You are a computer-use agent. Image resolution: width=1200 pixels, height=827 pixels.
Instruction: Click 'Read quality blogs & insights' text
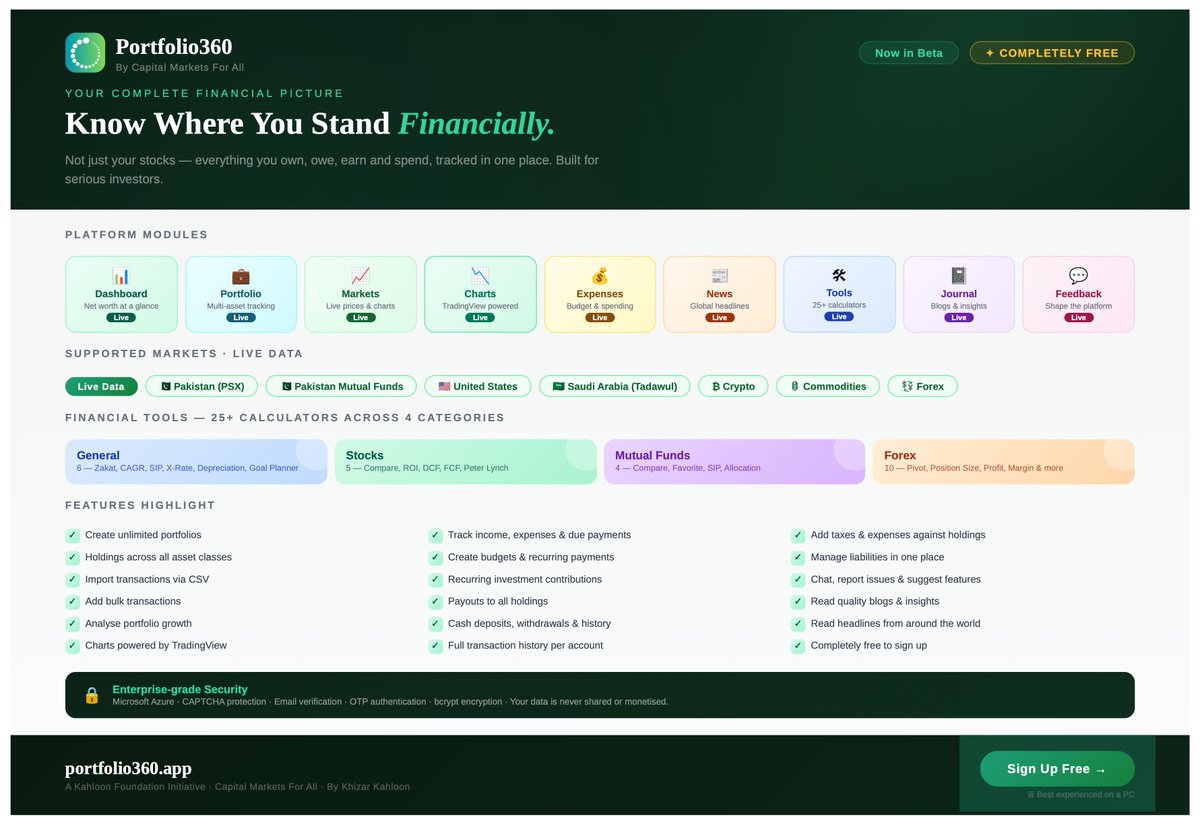[875, 601]
